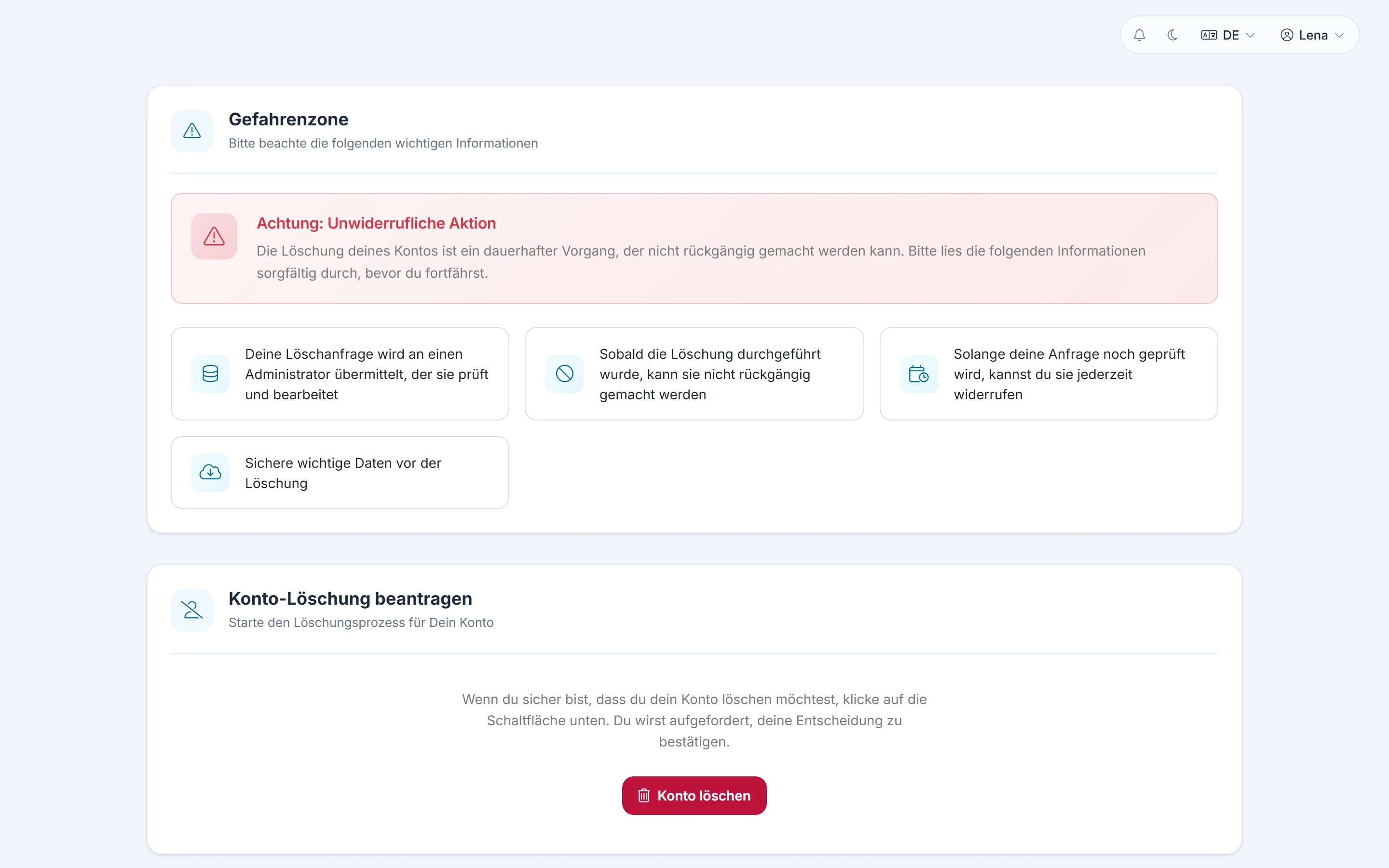This screenshot has height=868, width=1389.
Task: Click the translate icon beside DE
Action: click(1209, 35)
